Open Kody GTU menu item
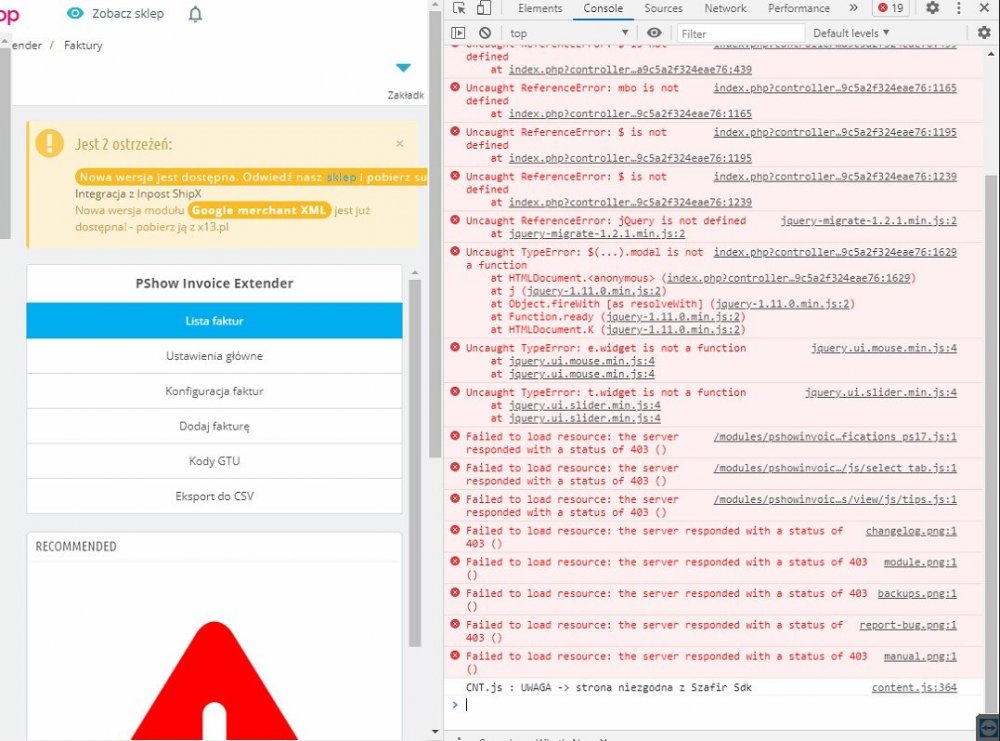 214,461
